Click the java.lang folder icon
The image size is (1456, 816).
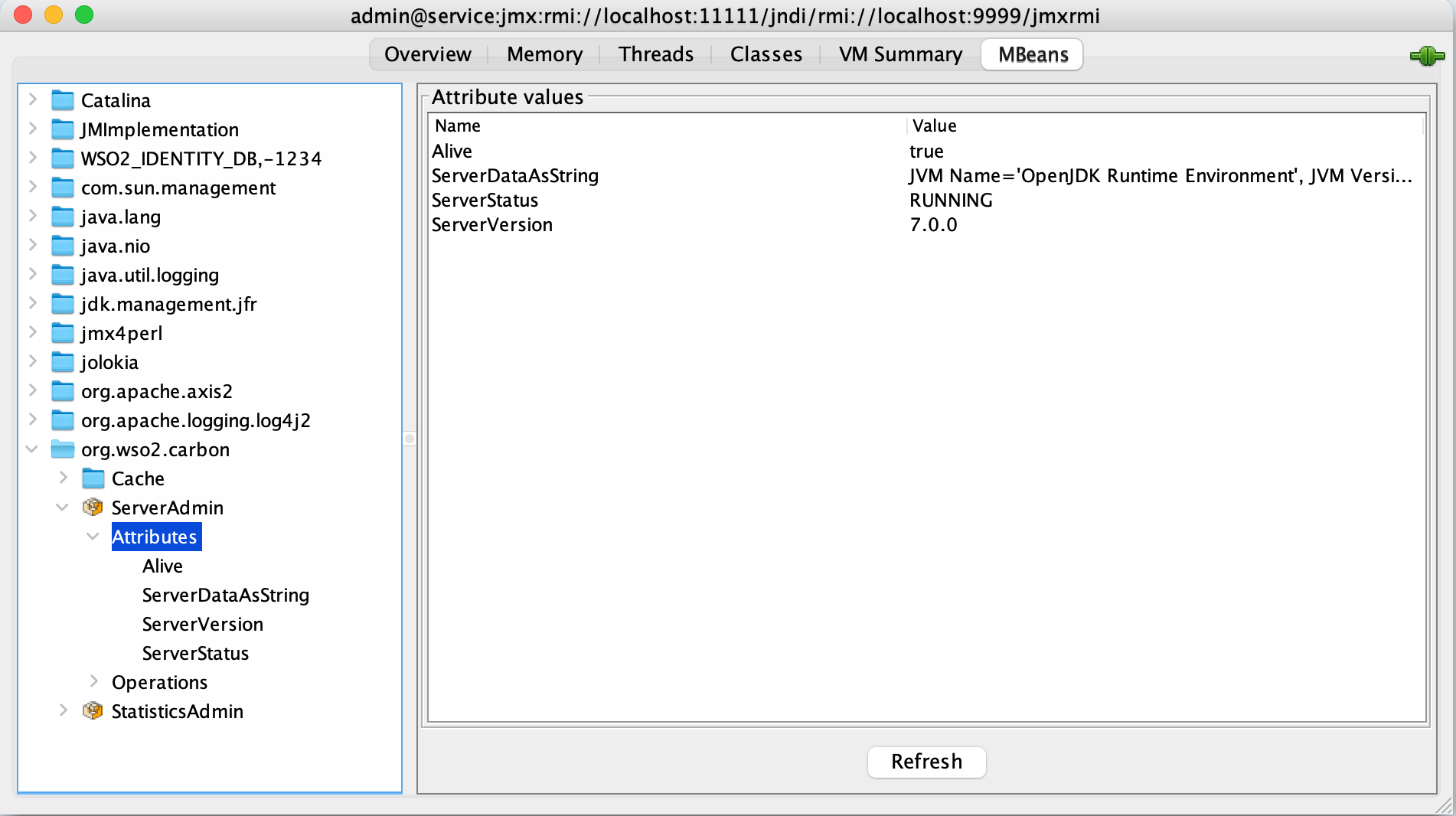62,217
